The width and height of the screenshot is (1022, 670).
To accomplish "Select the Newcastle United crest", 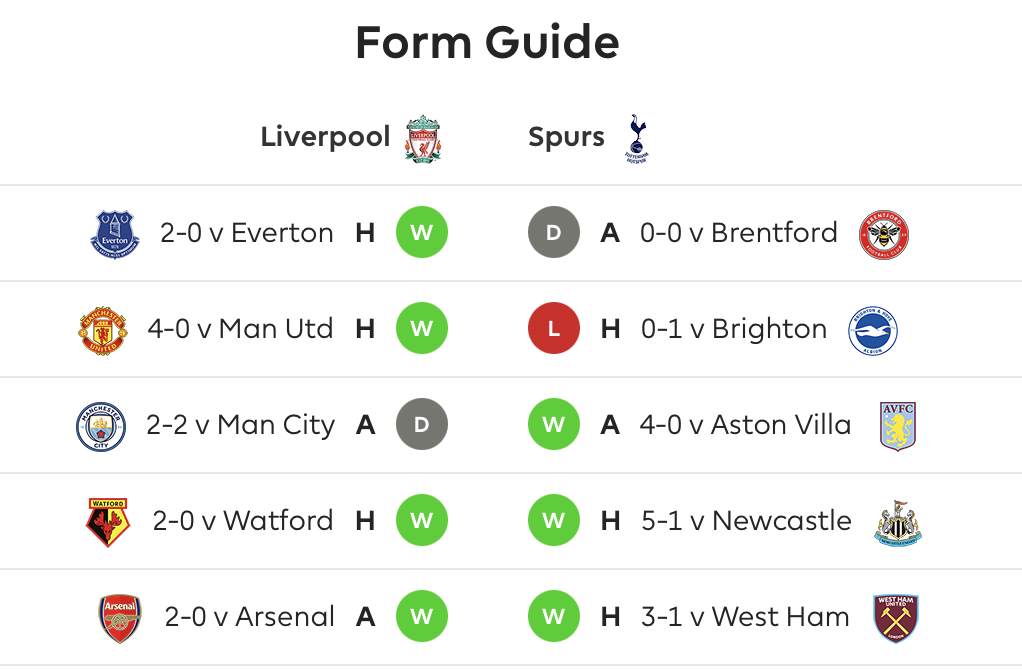I will coord(898,523).
